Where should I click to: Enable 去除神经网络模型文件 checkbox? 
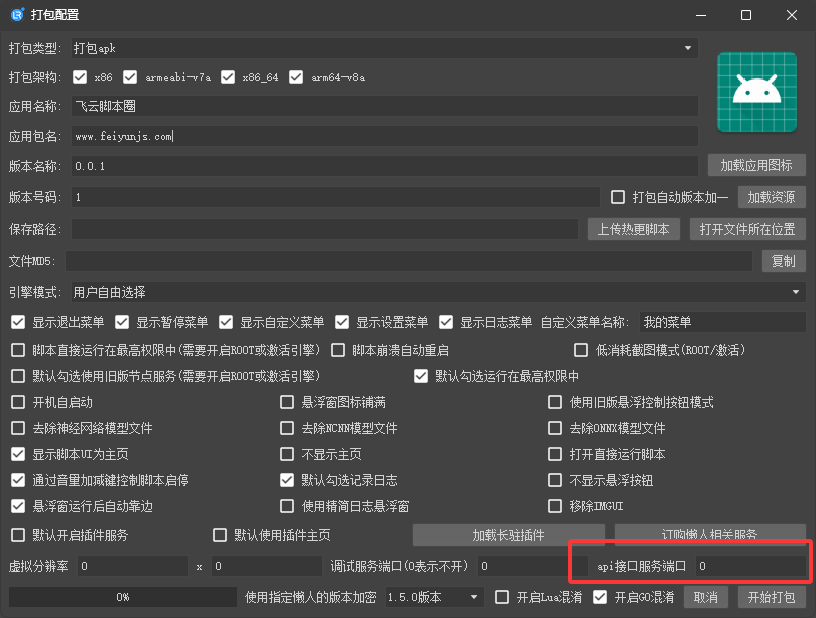18,428
